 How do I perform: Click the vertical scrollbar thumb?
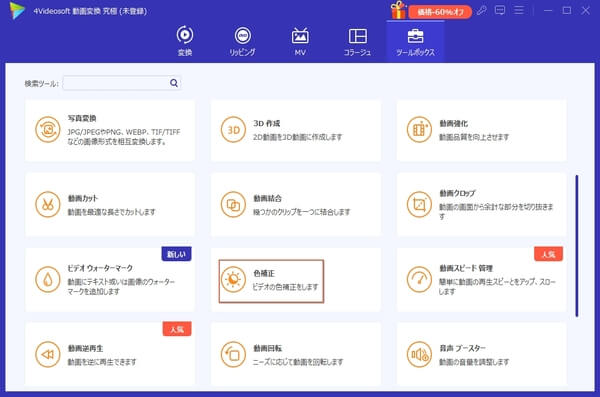577,246
